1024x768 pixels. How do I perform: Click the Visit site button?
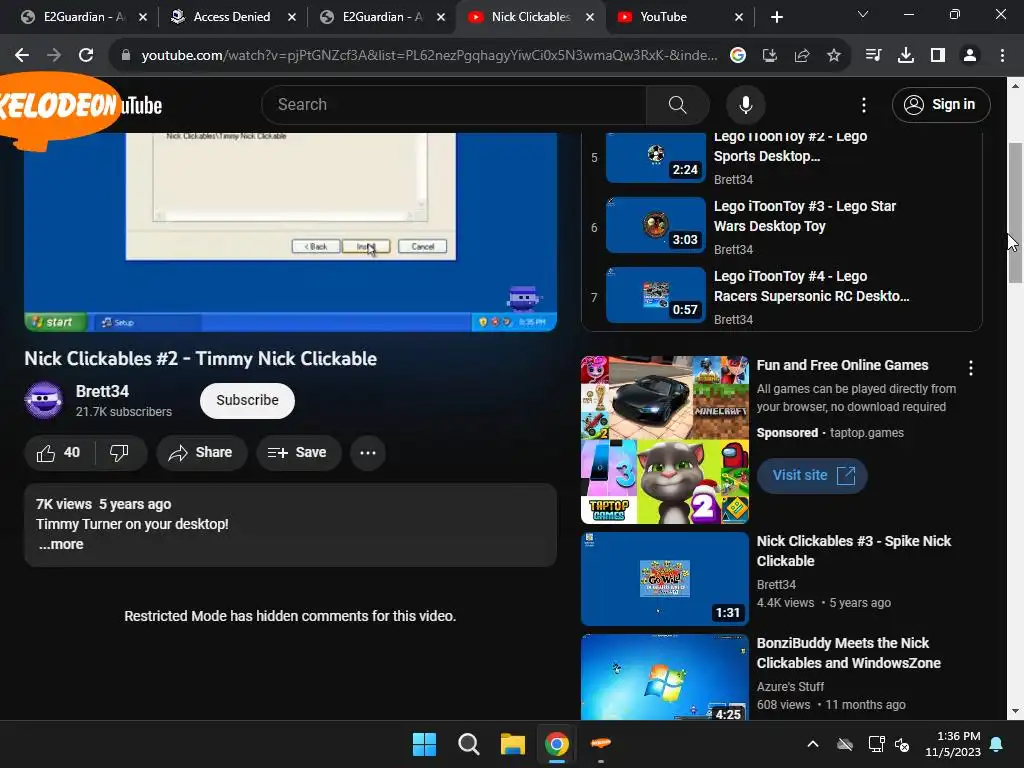(x=812, y=475)
